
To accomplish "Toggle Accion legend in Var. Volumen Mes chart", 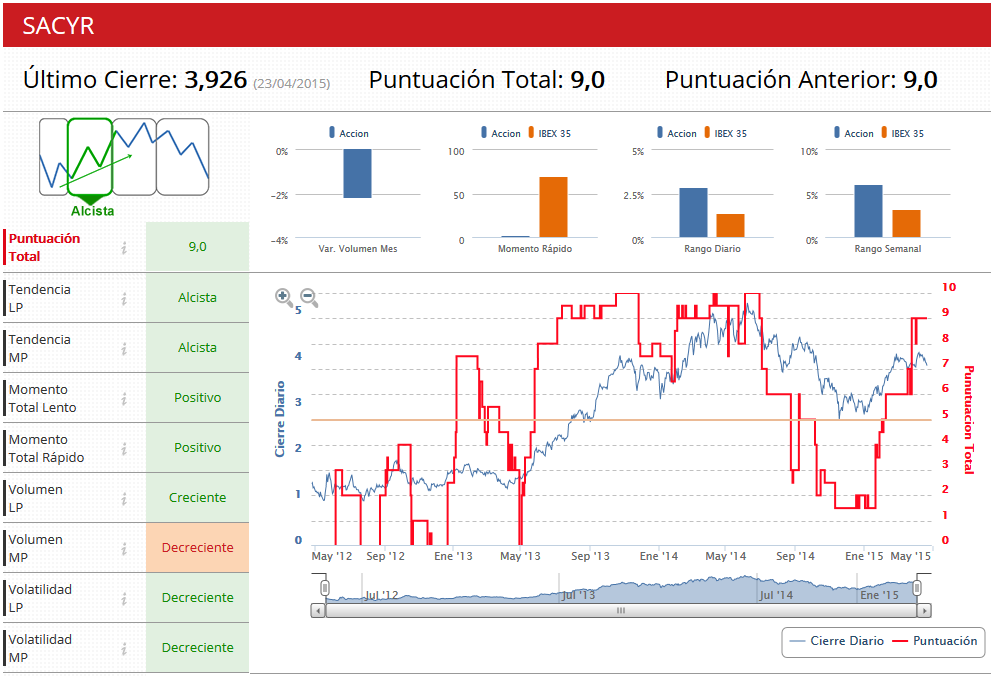I will (349, 133).
